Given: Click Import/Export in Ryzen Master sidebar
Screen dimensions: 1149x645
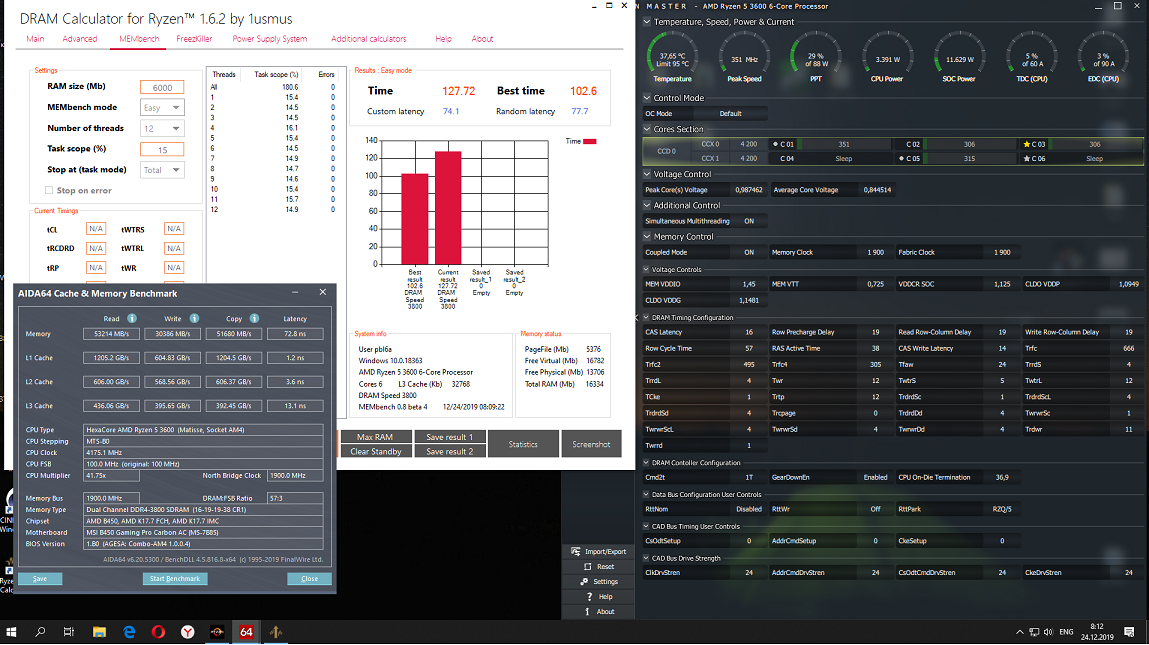Looking at the screenshot, I should coord(599,551).
